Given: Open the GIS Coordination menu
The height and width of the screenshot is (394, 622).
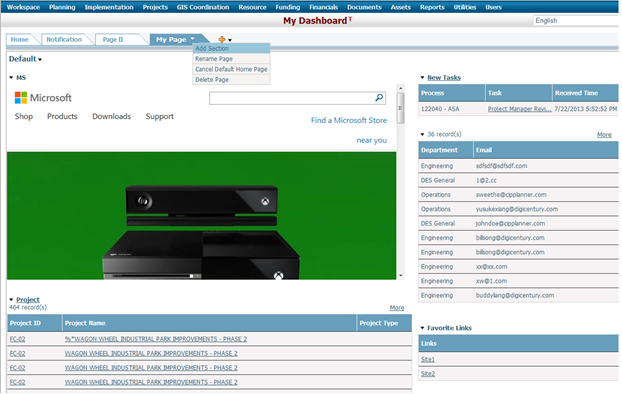Looking at the screenshot, I should 203,7.
